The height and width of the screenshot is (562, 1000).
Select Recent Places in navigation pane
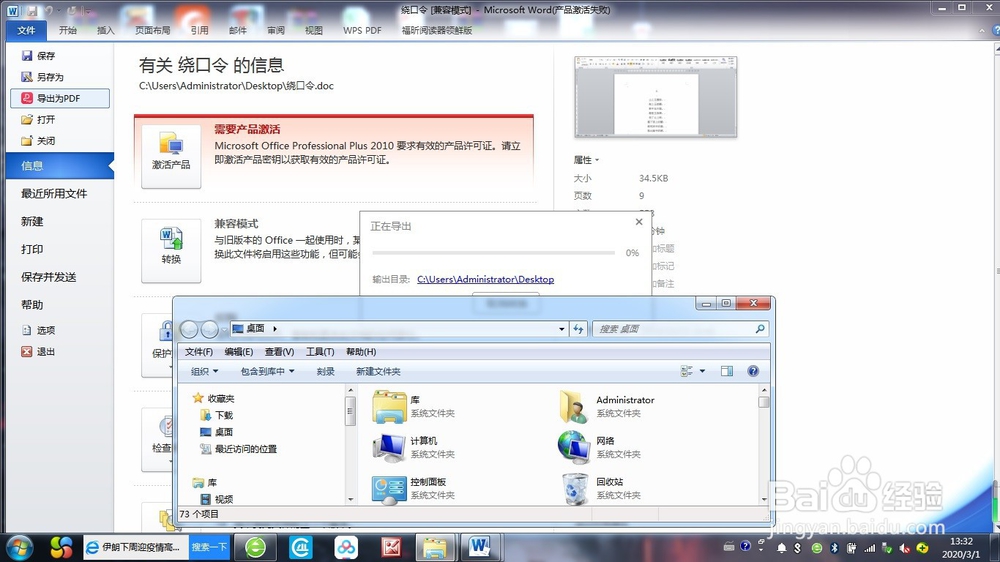[x=239, y=449]
